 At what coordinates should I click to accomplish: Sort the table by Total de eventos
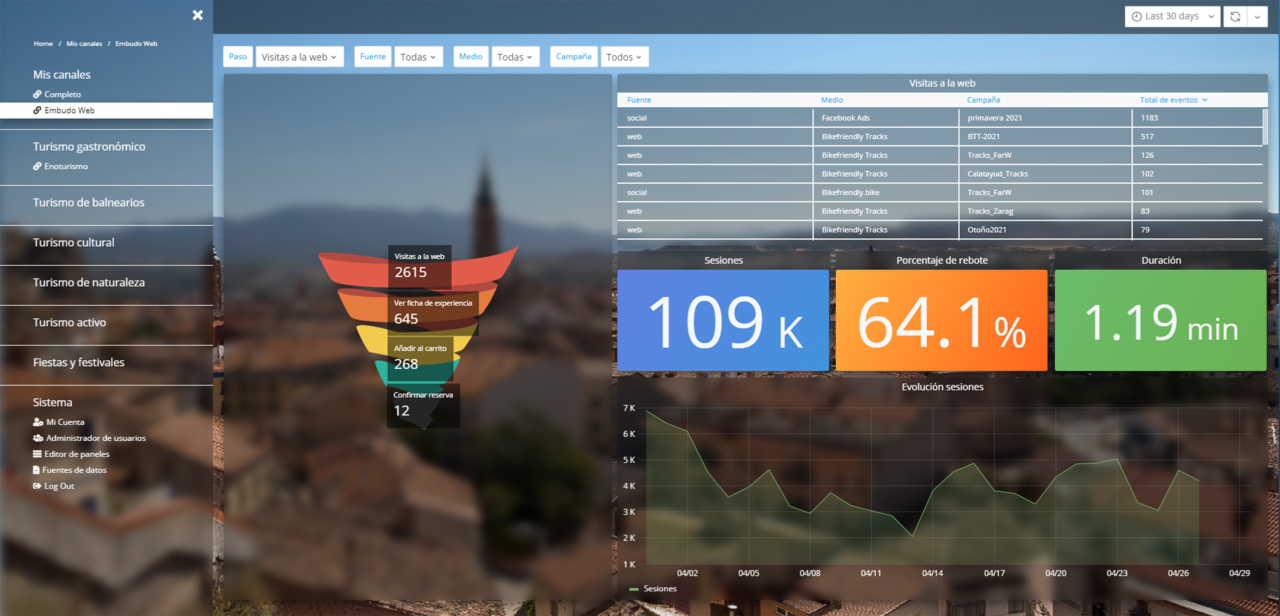point(1172,99)
